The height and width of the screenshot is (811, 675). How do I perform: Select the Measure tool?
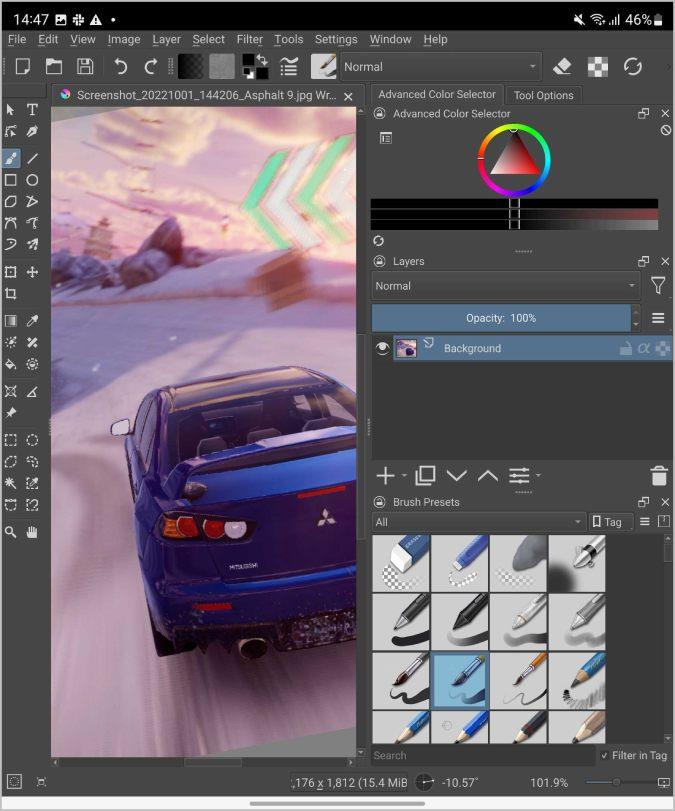coord(32,392)
